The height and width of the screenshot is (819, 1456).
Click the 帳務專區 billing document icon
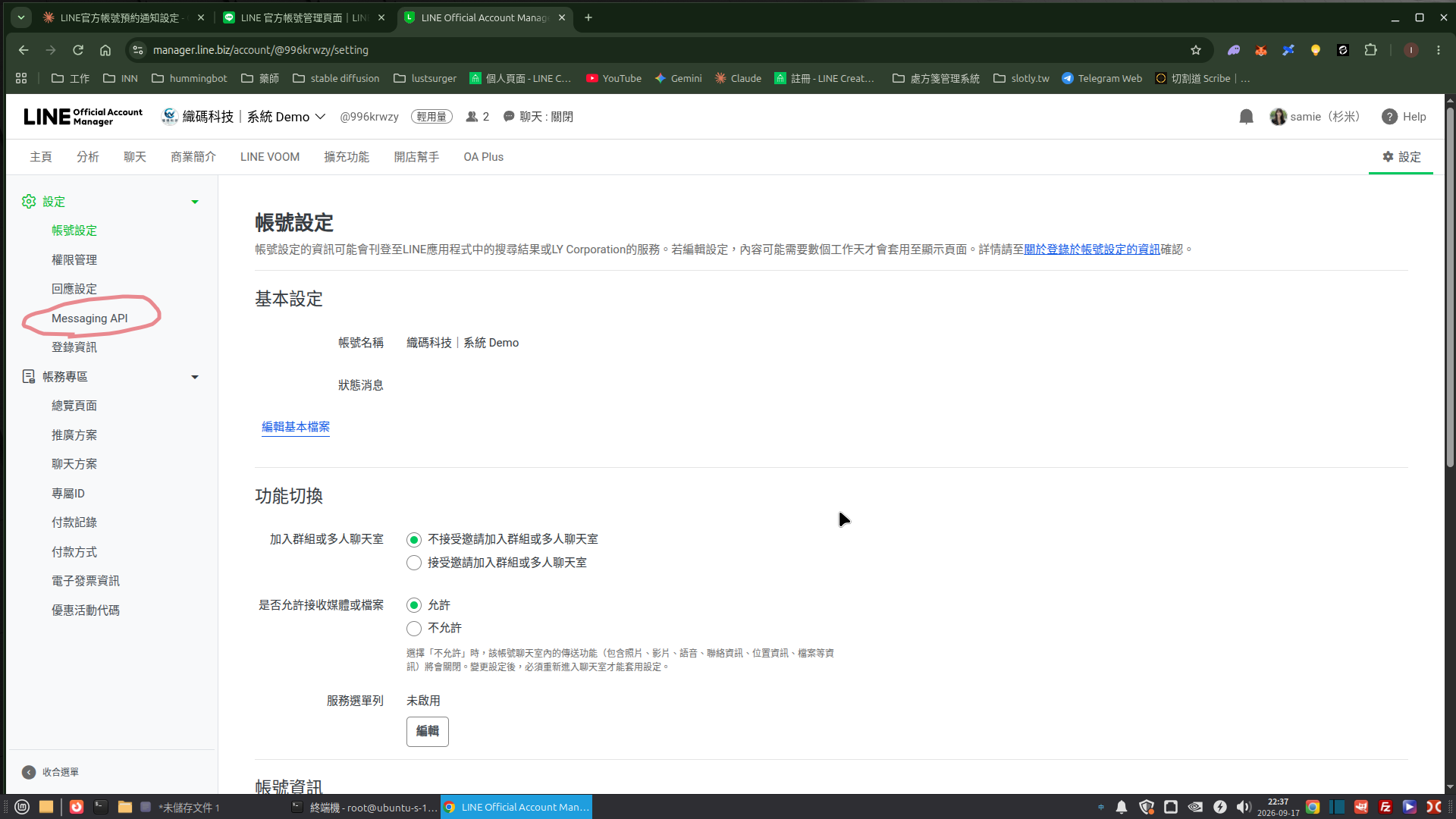pos(29,377)
